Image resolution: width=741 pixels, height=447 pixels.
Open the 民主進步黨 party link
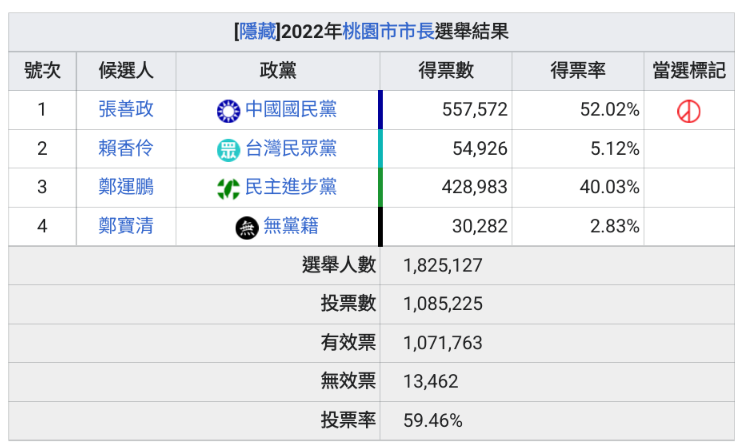tap(291, 187)
